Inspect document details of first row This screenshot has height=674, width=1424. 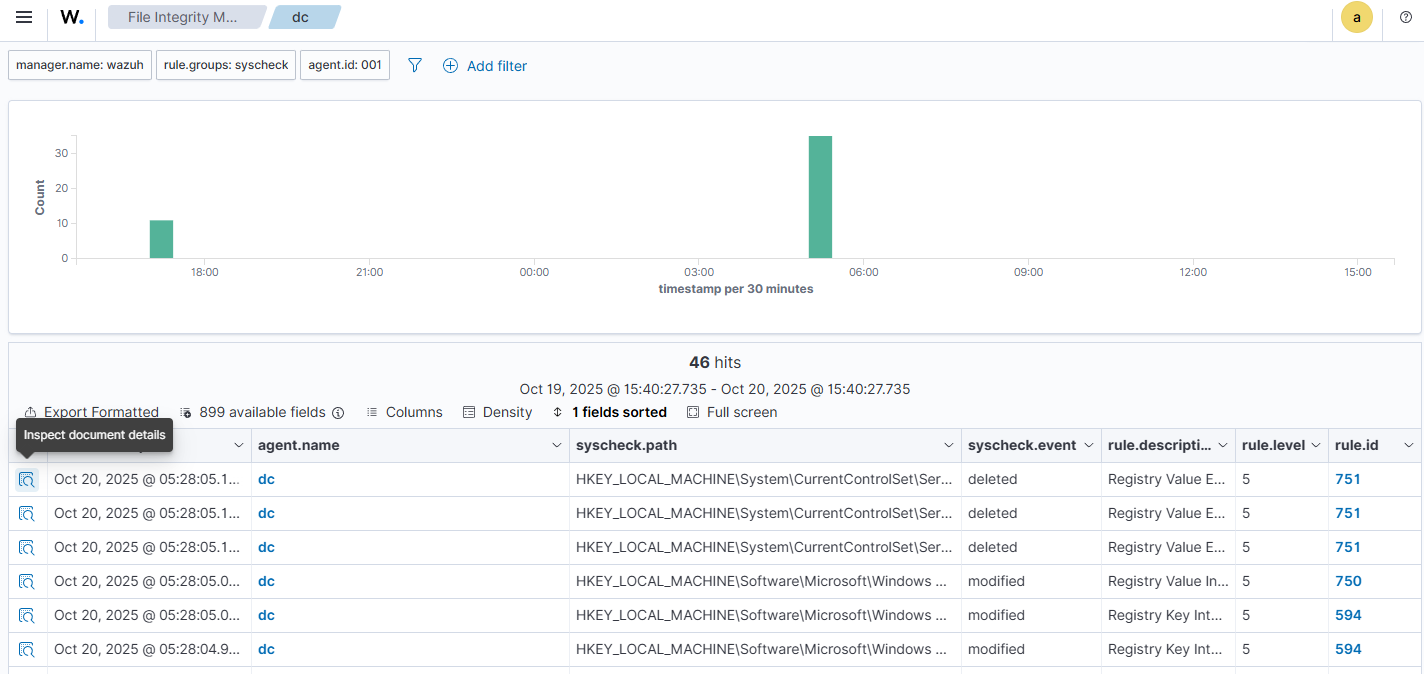[x=27, y=480]
